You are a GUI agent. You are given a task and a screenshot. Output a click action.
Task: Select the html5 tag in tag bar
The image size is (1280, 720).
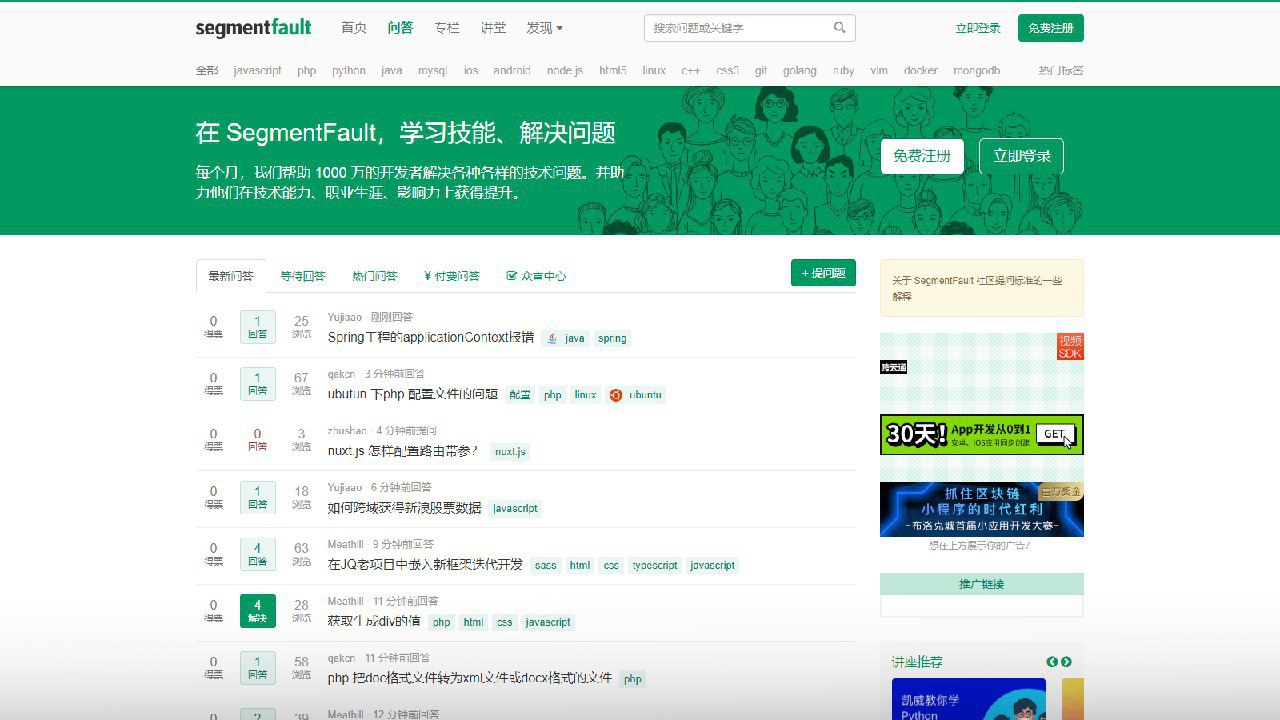[x=613, y=71]
